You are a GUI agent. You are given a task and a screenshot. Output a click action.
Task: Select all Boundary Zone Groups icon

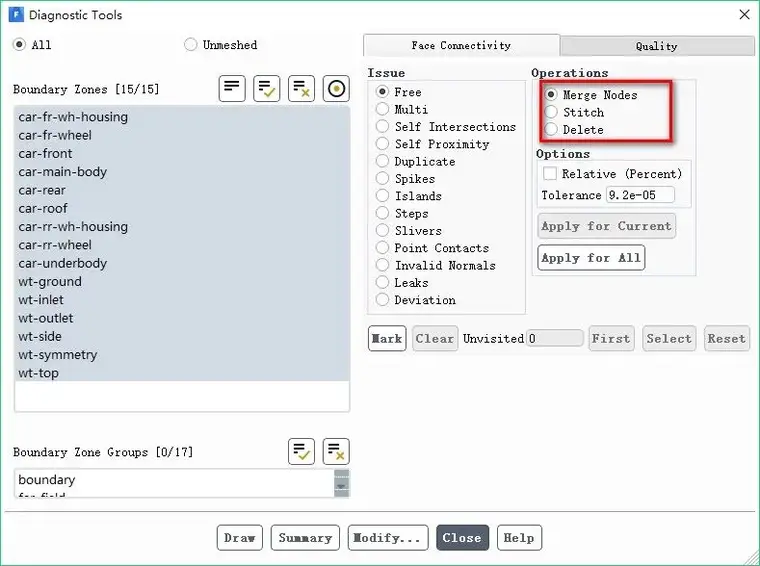pyautogui.click(x=301, y=452)
